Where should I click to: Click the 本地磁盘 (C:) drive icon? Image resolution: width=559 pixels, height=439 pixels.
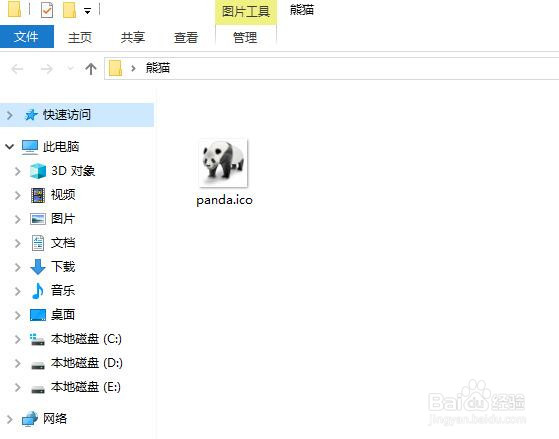click(x=37, y=339)
